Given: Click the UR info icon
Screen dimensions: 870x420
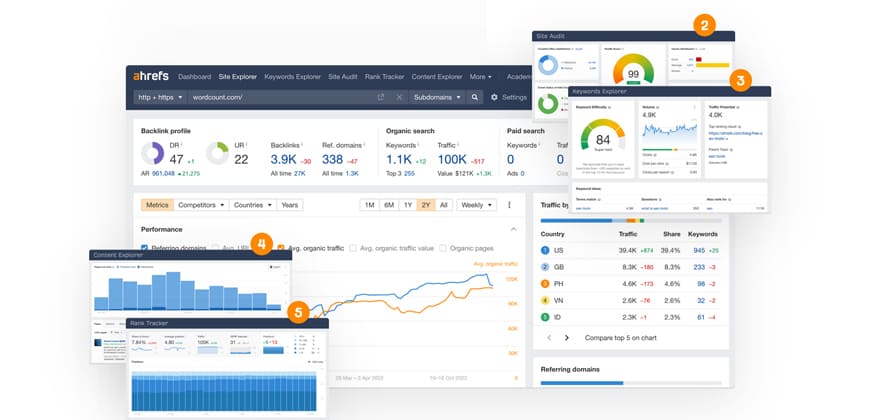Looking at the screenshot, I should (247, 145).
